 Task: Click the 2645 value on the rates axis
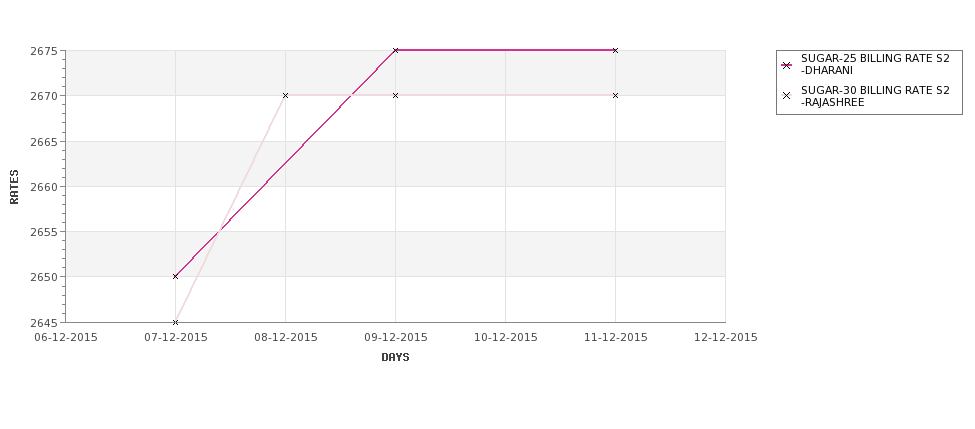[44, 323]
